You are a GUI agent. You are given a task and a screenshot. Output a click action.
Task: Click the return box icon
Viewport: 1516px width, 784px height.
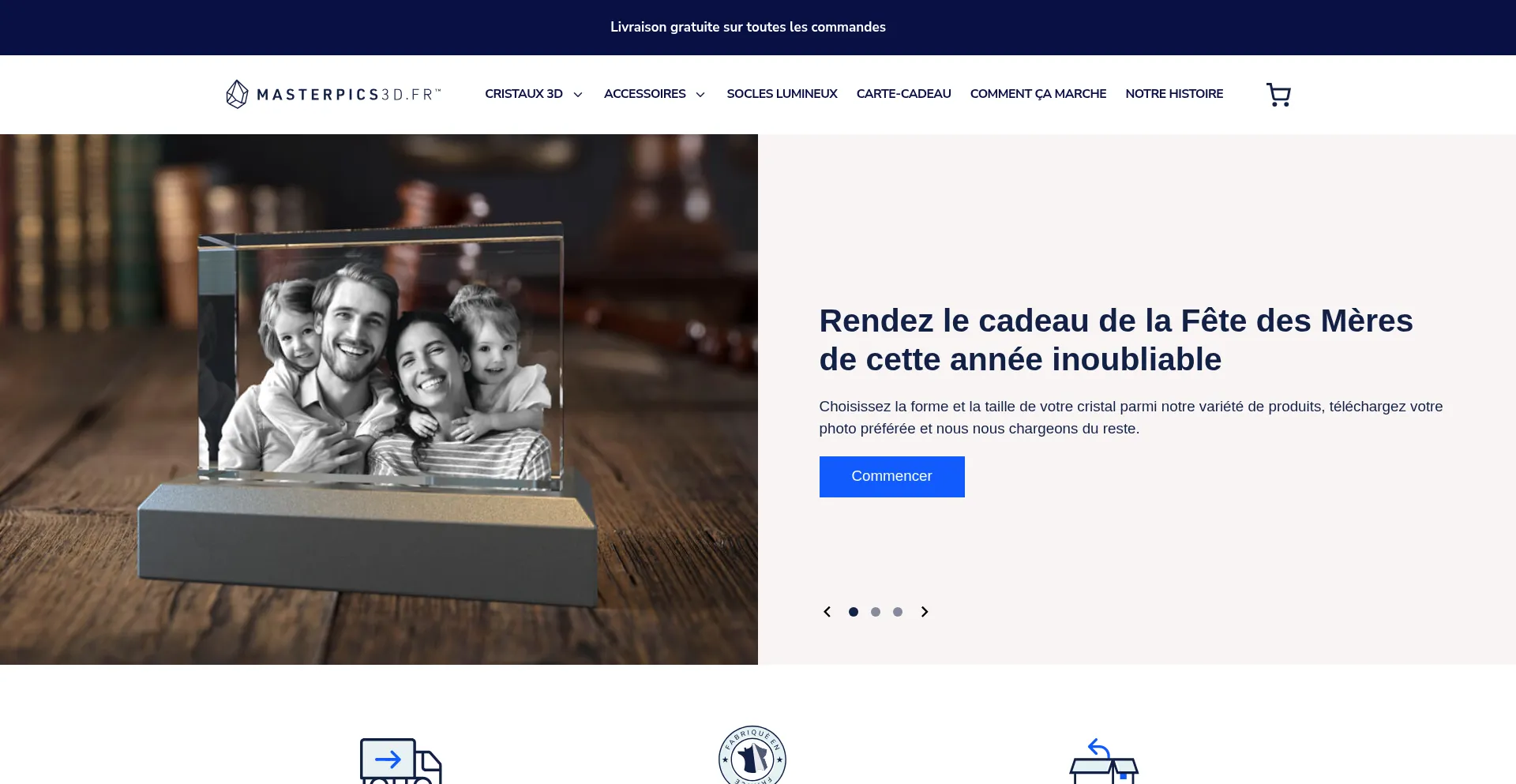coord(1103,760)
